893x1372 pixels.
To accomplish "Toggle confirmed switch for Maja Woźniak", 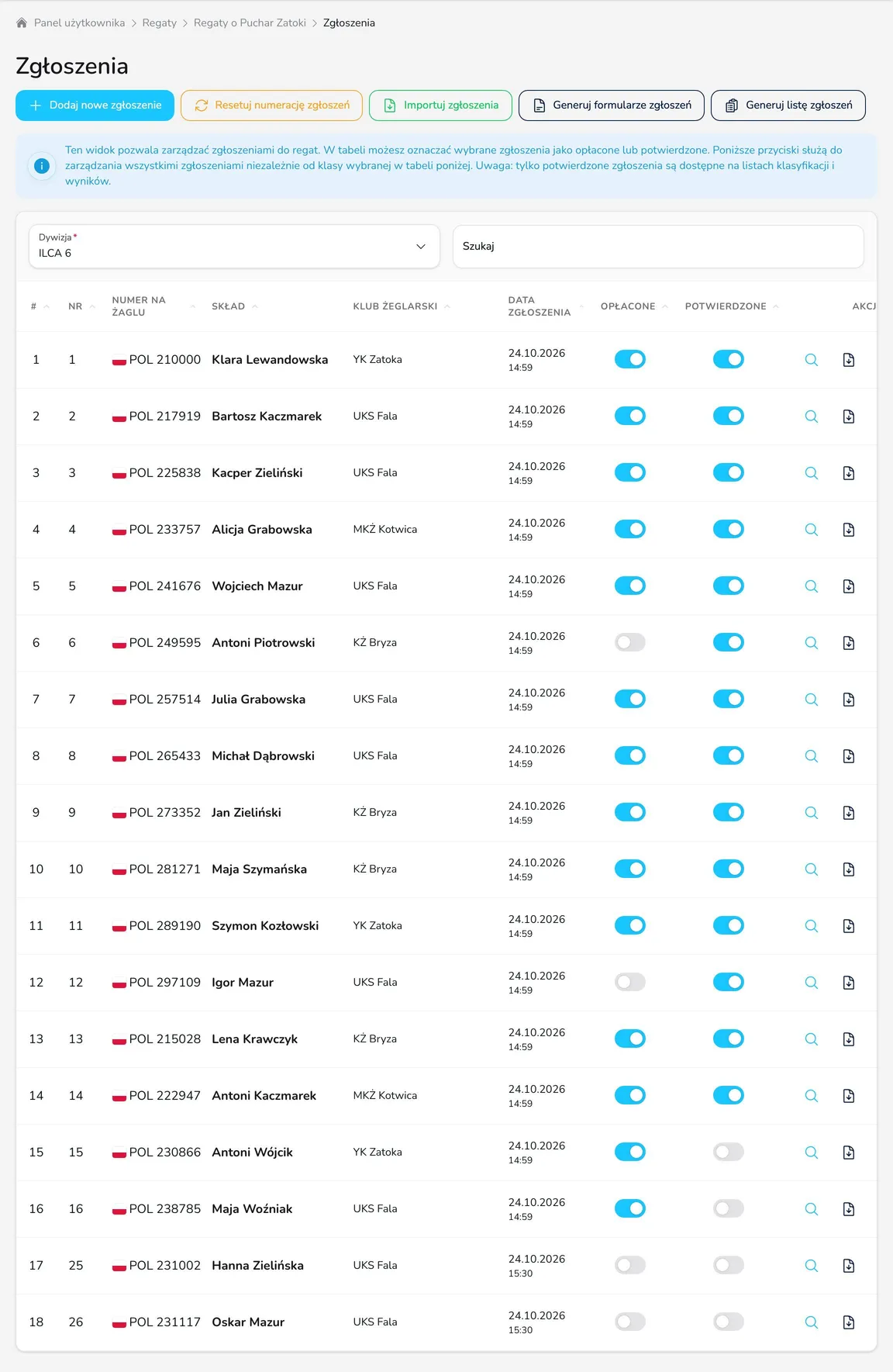I will pos(729,1208).
